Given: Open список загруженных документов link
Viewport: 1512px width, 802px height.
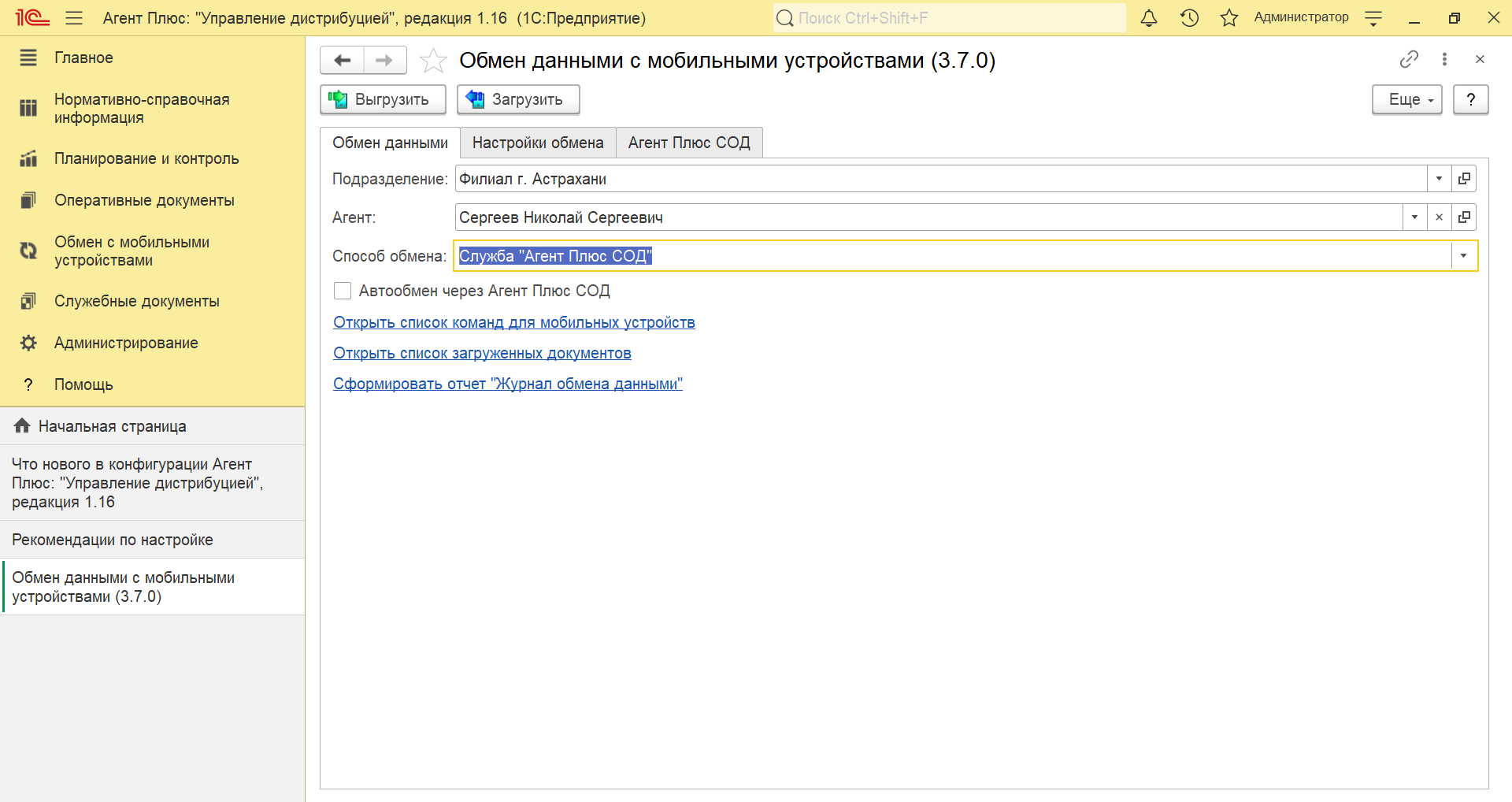Looking at the screenshot, I should [x=482, y=353].
